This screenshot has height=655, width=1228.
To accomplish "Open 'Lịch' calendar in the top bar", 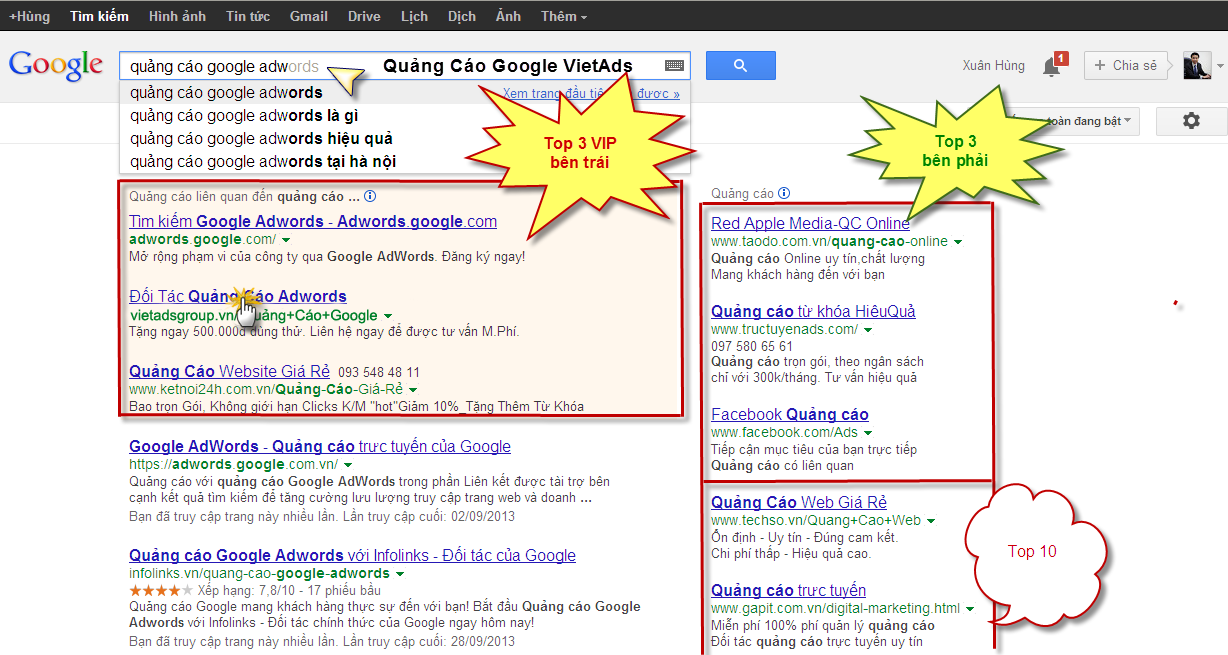I will pos(414,16).
